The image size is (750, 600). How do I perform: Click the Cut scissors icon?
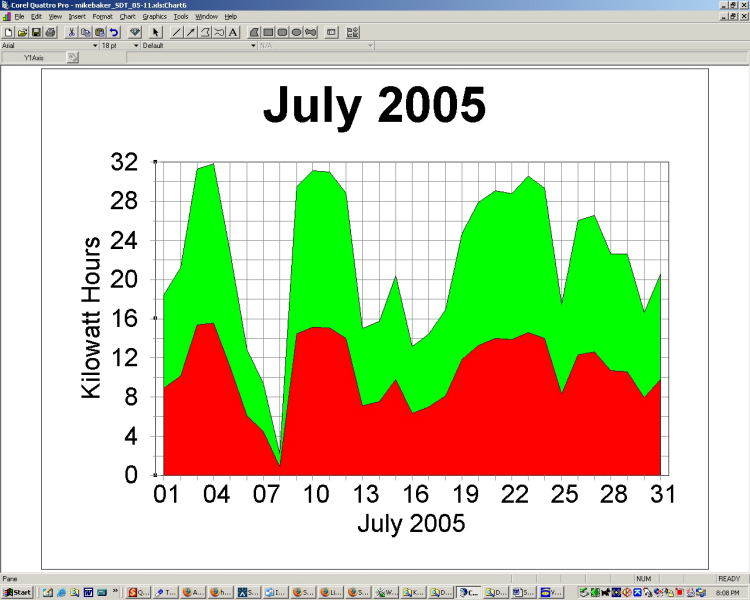coord(72,32)
